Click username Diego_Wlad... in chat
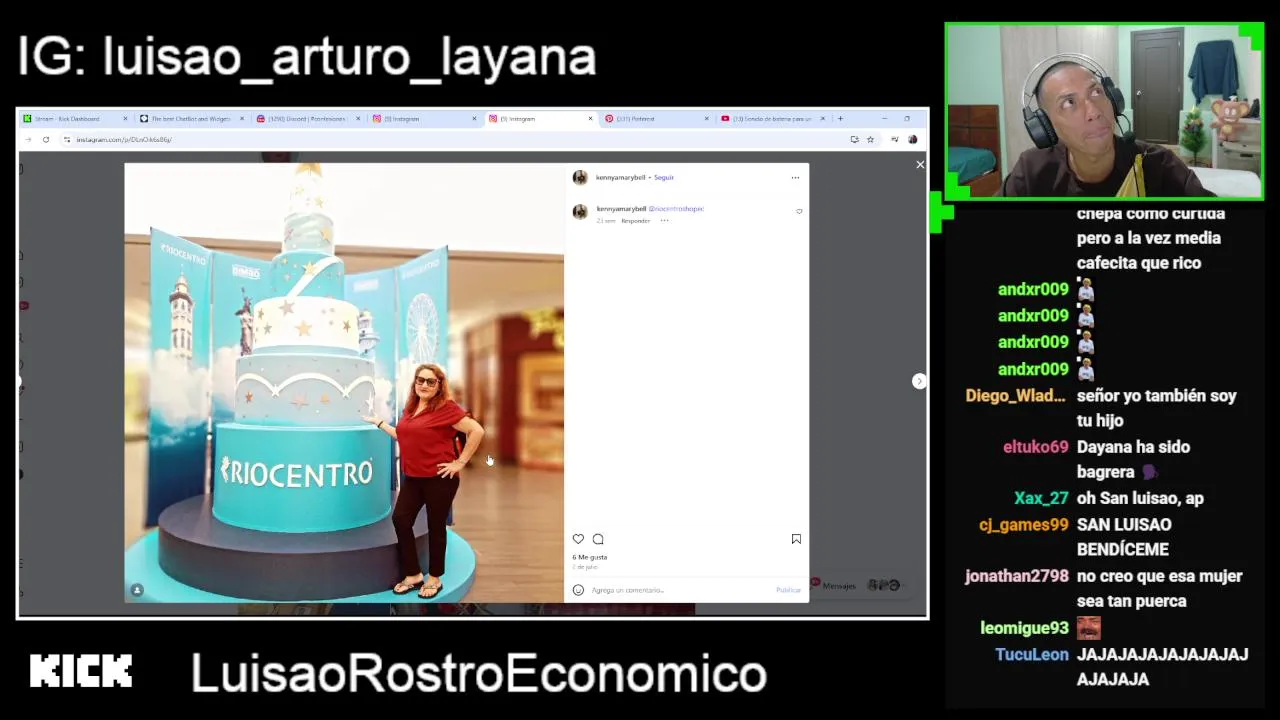Screen dimensions: 1280x720 point(1015,396)
